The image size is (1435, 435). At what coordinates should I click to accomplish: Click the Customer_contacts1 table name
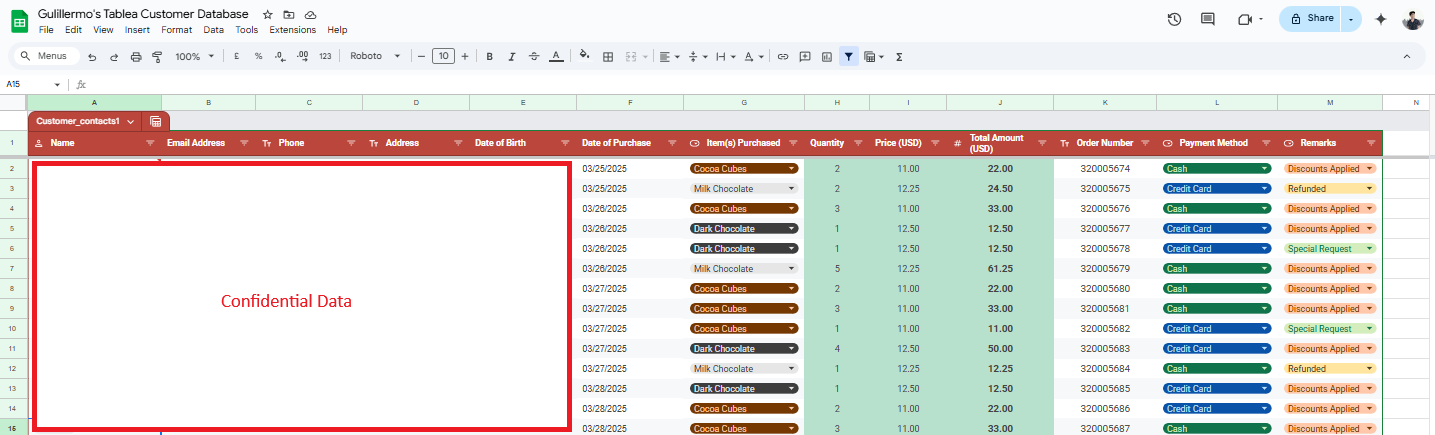[78, 121]
